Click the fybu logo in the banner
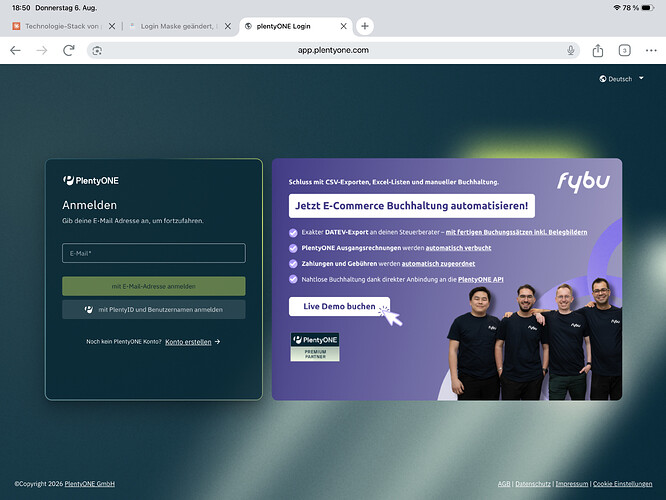The width and height of the screenshot is (666, 500). 583,181
